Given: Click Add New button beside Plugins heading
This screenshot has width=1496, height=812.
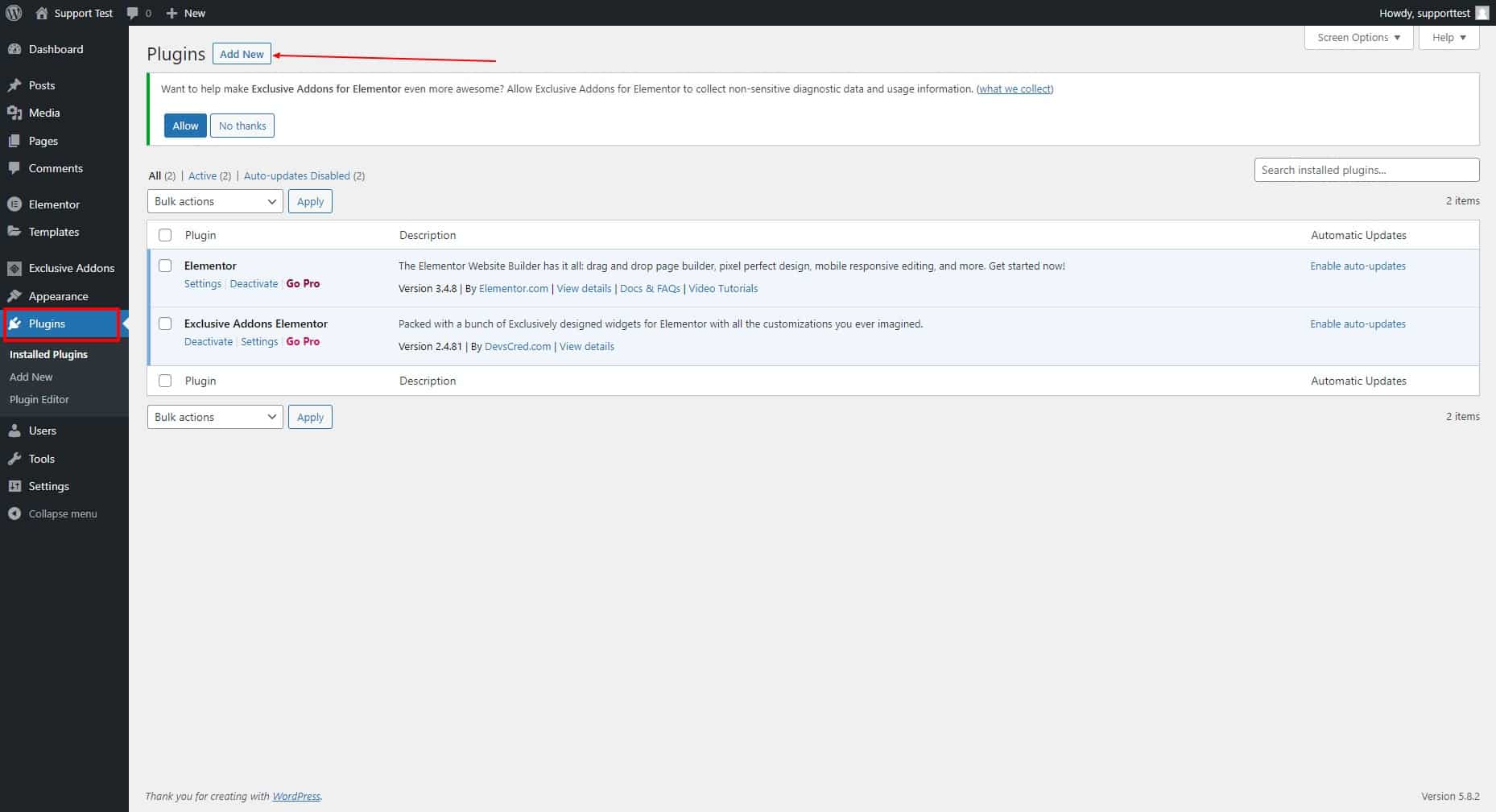Looking at the screenshot, I should click(242, 54).
